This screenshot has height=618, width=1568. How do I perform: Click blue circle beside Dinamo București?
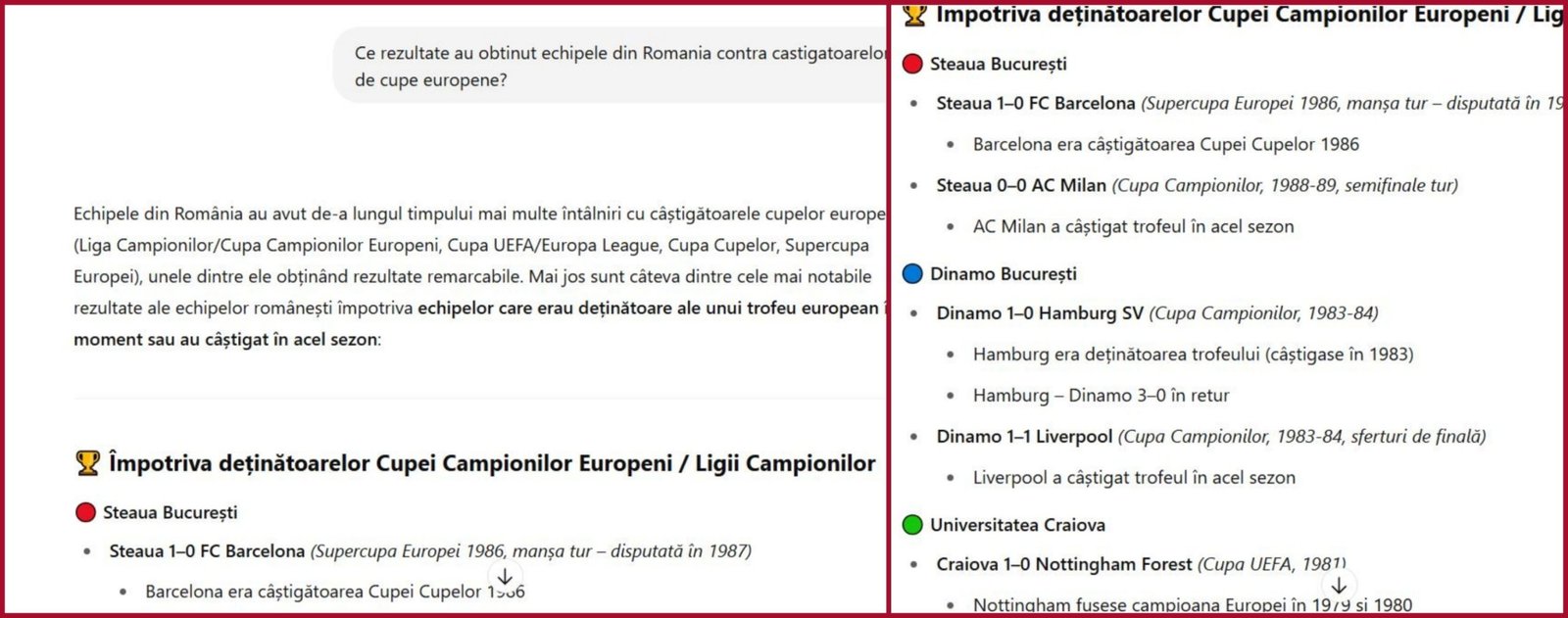[x=912, y=273]
